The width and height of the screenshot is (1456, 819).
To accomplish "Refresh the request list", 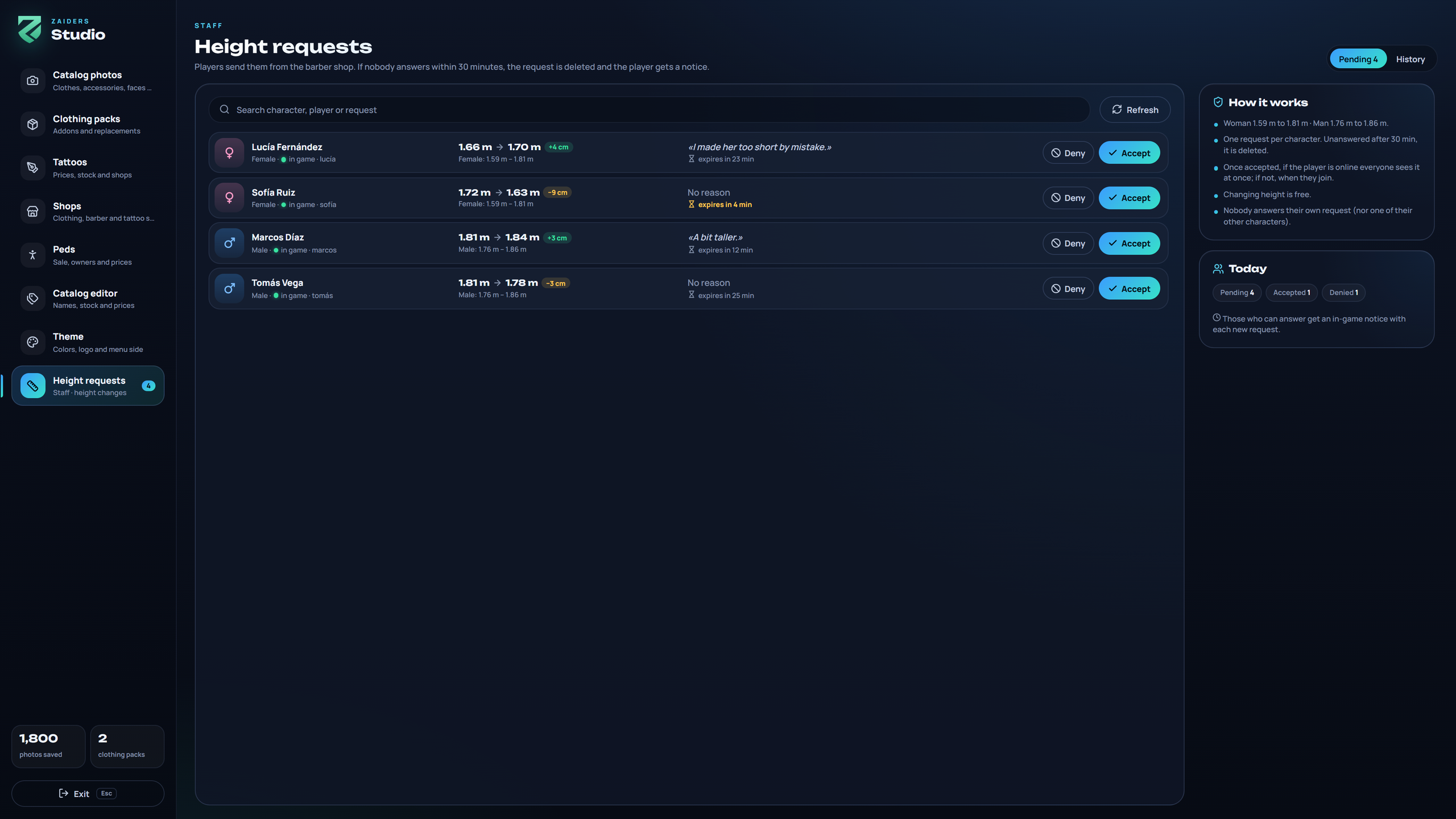I will pyautogui.click(x=1135, y=109).
